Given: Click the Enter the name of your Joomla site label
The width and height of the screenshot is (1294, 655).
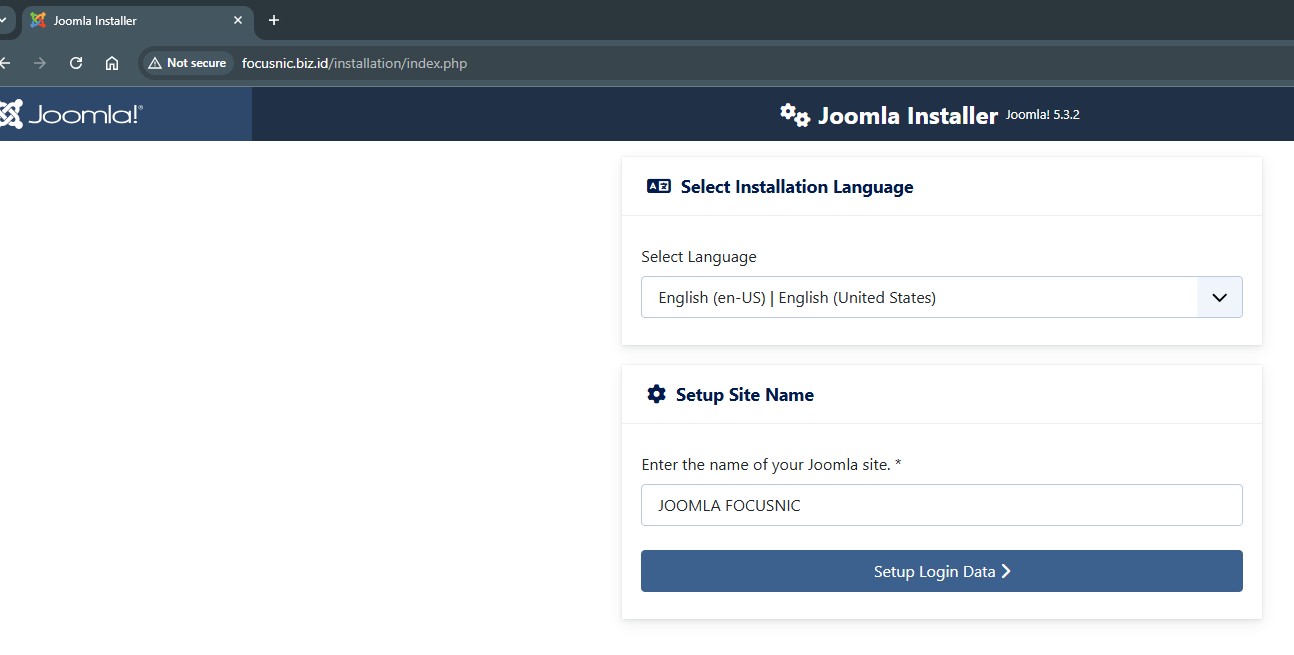Looking at the screenshot, I should [771, 465].
